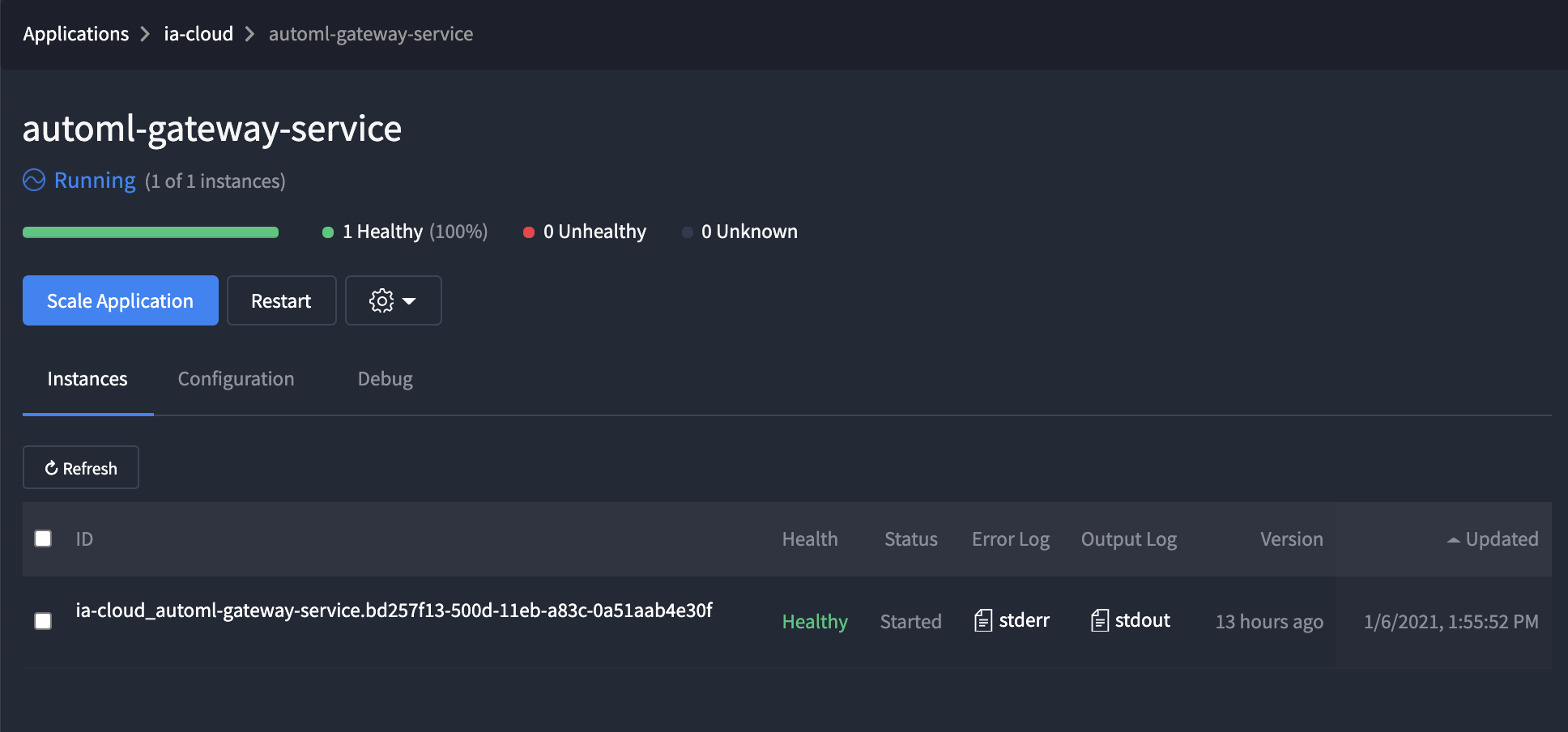Open the stderr error log

pos(1012,620)
